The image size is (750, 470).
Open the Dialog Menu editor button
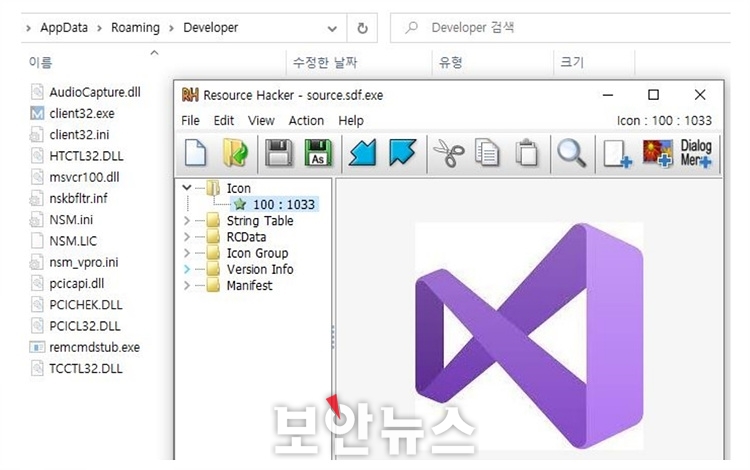tap(696, 153)
